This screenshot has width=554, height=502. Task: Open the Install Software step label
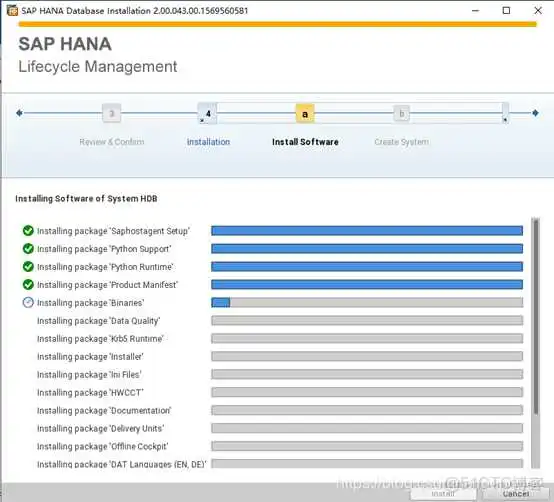point(305,142)
